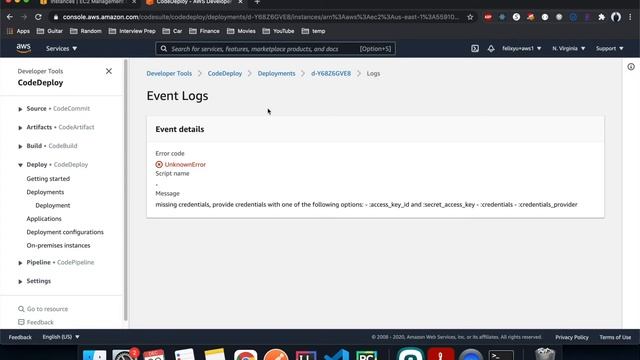Open the English (US) language dropdown

[x=61, y=337]
